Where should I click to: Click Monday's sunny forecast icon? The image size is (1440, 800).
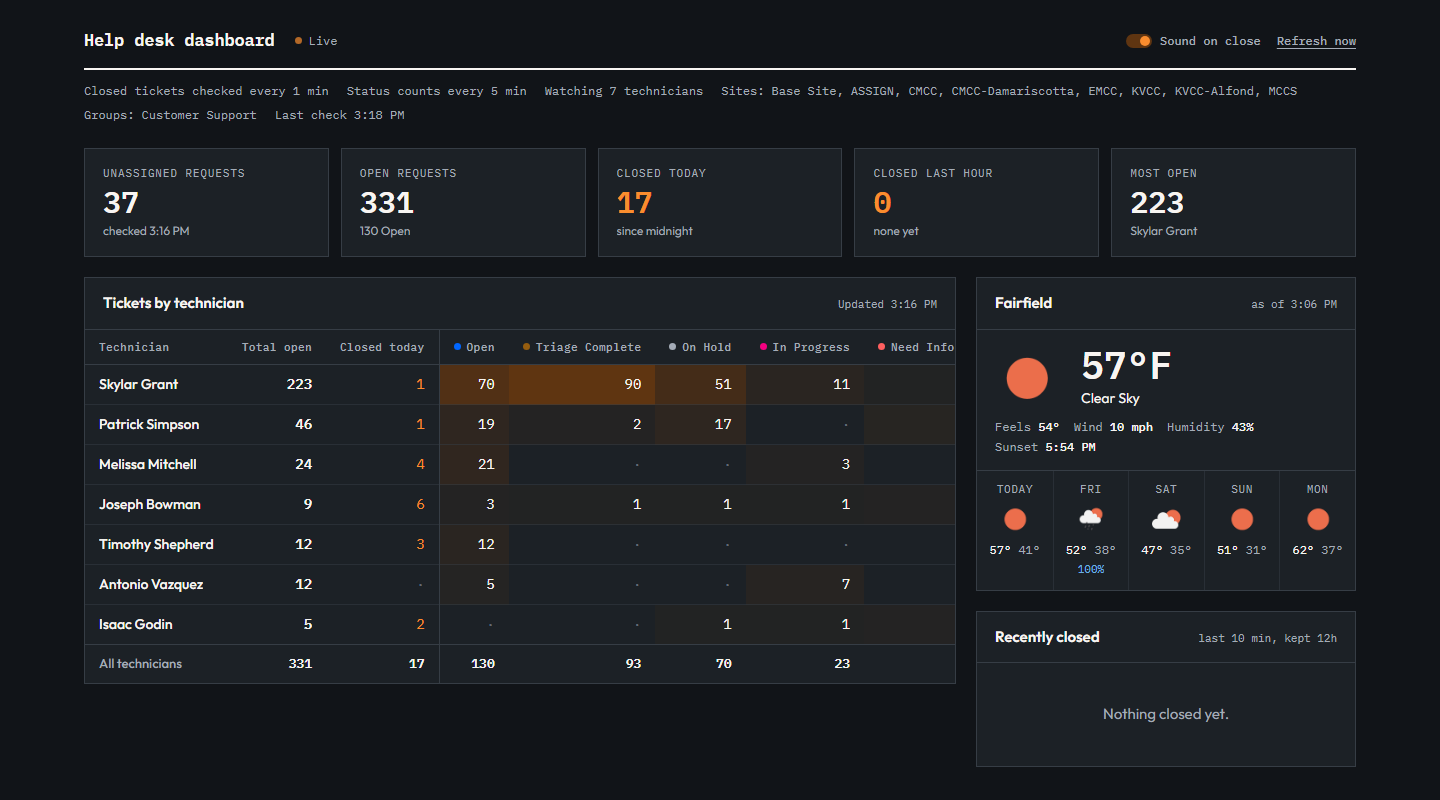pyautogui.click(x=1318, y=519)
